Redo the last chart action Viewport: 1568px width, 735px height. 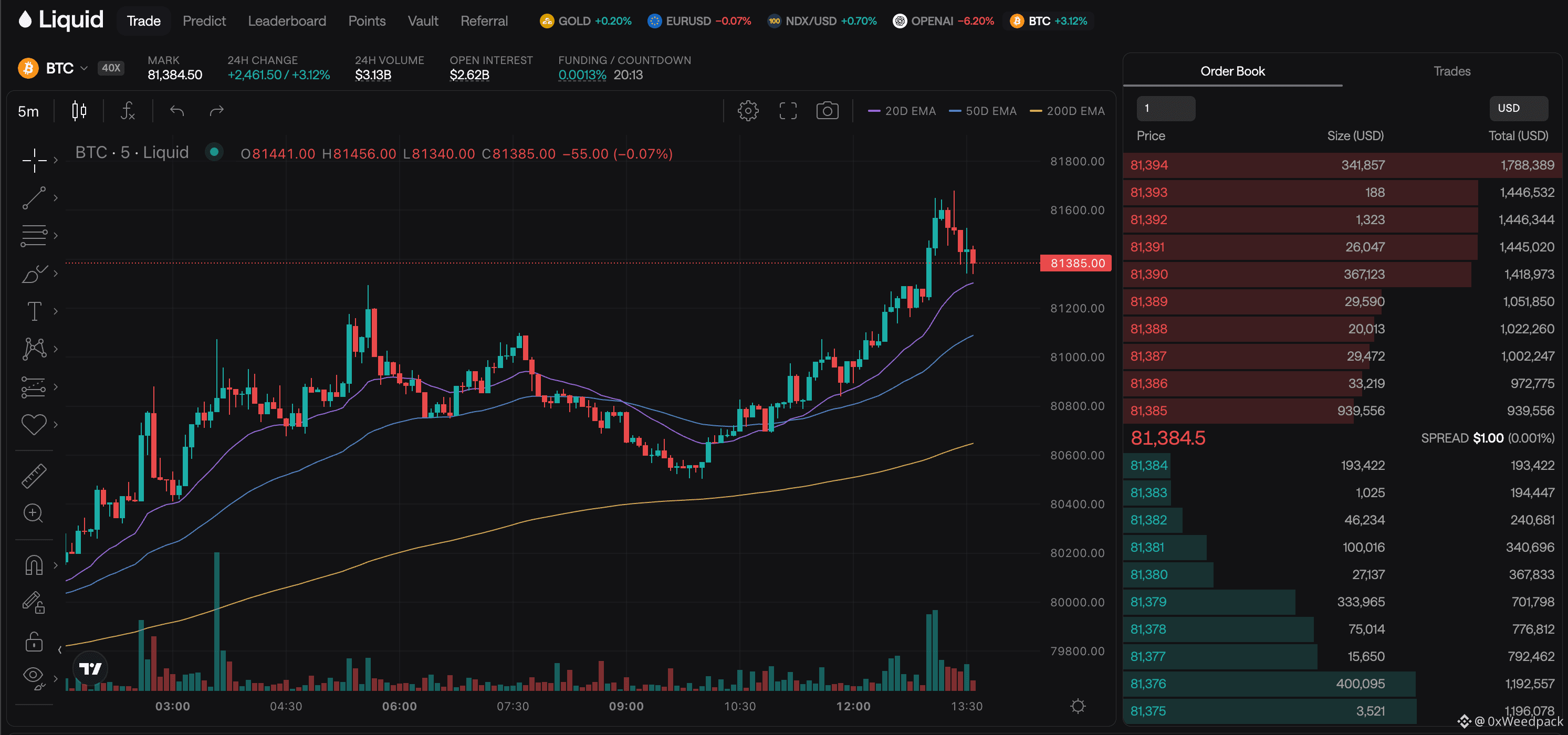[217, 111]
